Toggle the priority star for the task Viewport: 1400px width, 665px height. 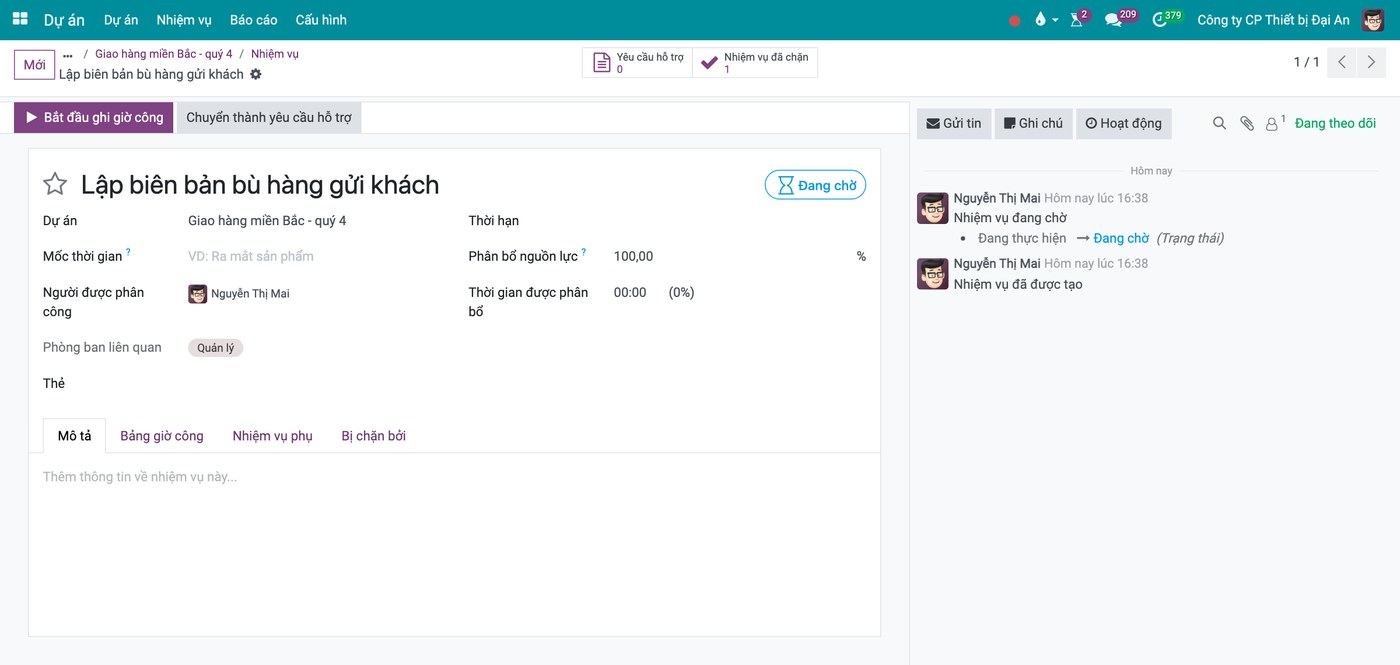coord(55,184)
